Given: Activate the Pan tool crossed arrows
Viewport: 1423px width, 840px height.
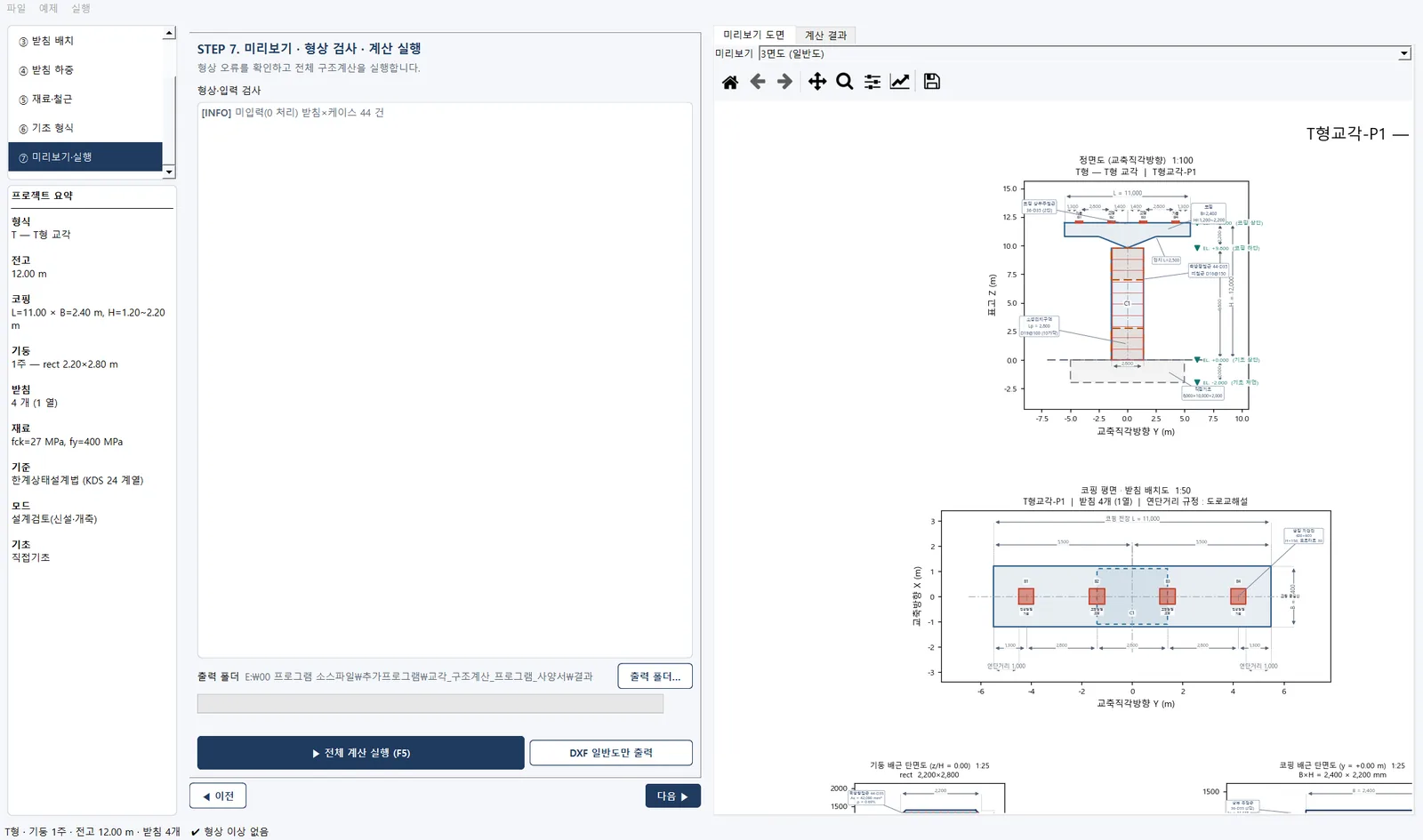Looking at the screenshot, I should tap(816, 82).
